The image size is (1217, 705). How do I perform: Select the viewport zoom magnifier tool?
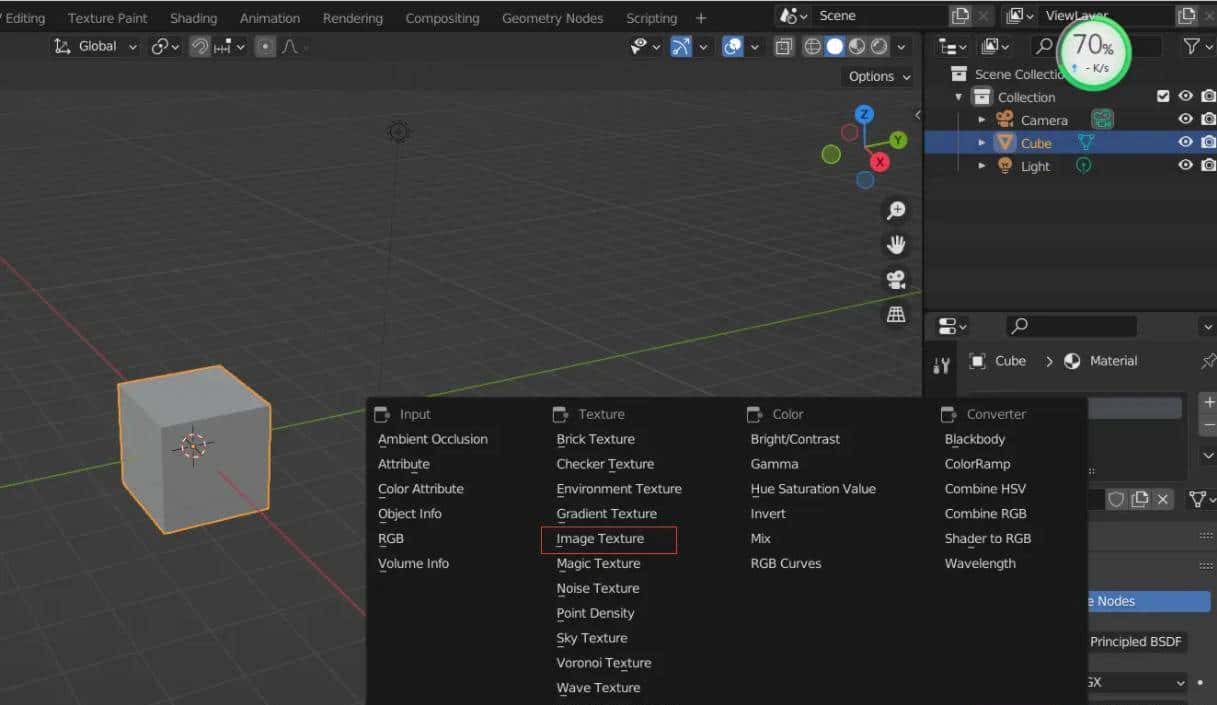[x=896, y=210]
